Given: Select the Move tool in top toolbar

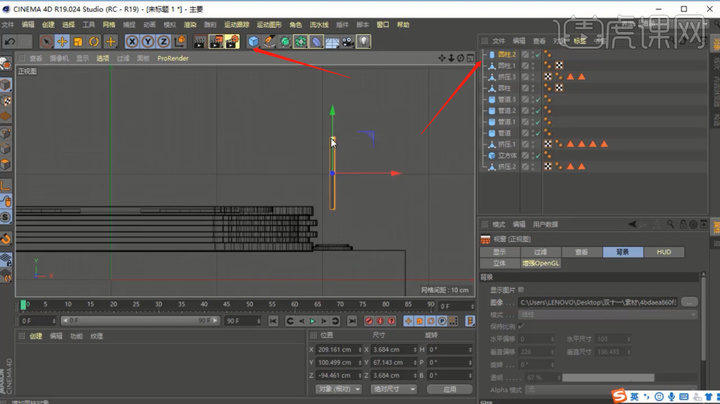Looking at the screenshot, I should (62, 42).
